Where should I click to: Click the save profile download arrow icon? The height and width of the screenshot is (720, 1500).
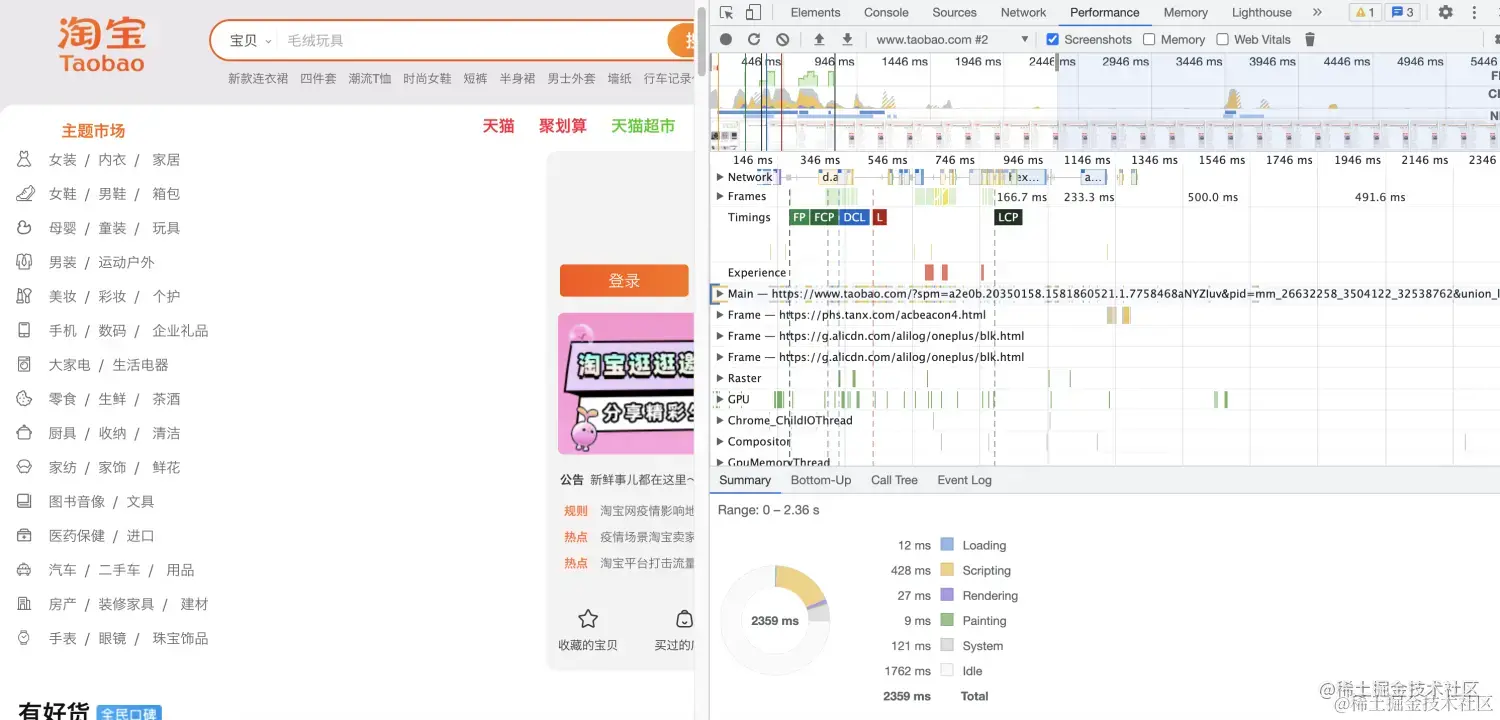pos(847,39)
